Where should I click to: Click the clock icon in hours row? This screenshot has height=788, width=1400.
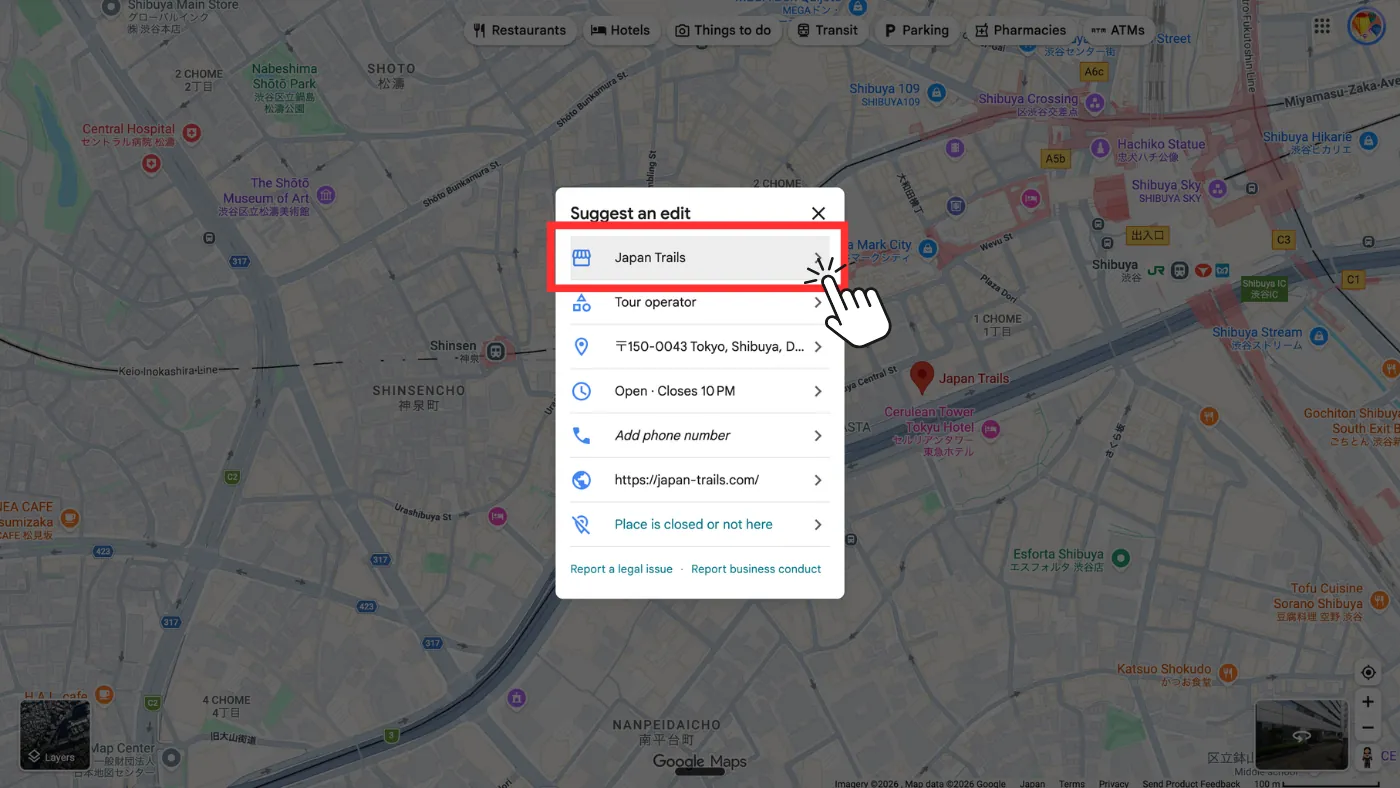click(581, 391)
